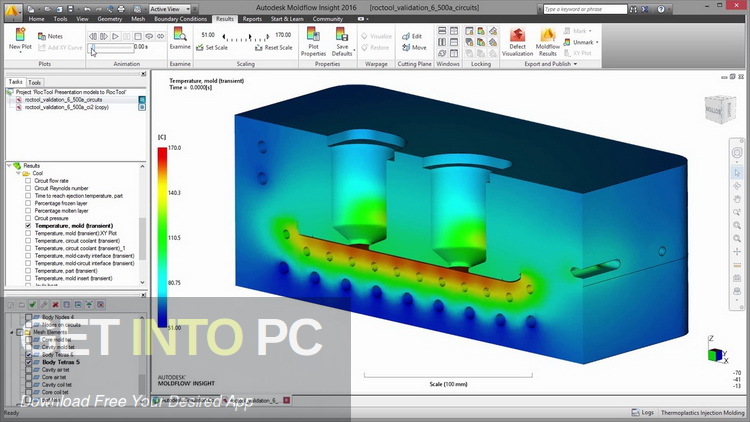750x422 pixels.
Task: Open Moldflow Results export
Action: (548, 42)
